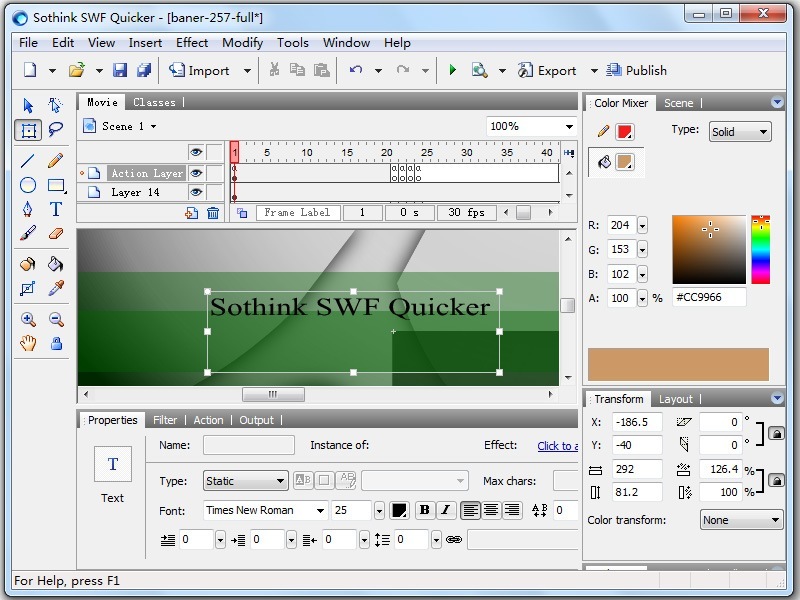Toggle visibility of Layer 14
The height and width of the screenshot is (600, 800).
pos(196,192)
